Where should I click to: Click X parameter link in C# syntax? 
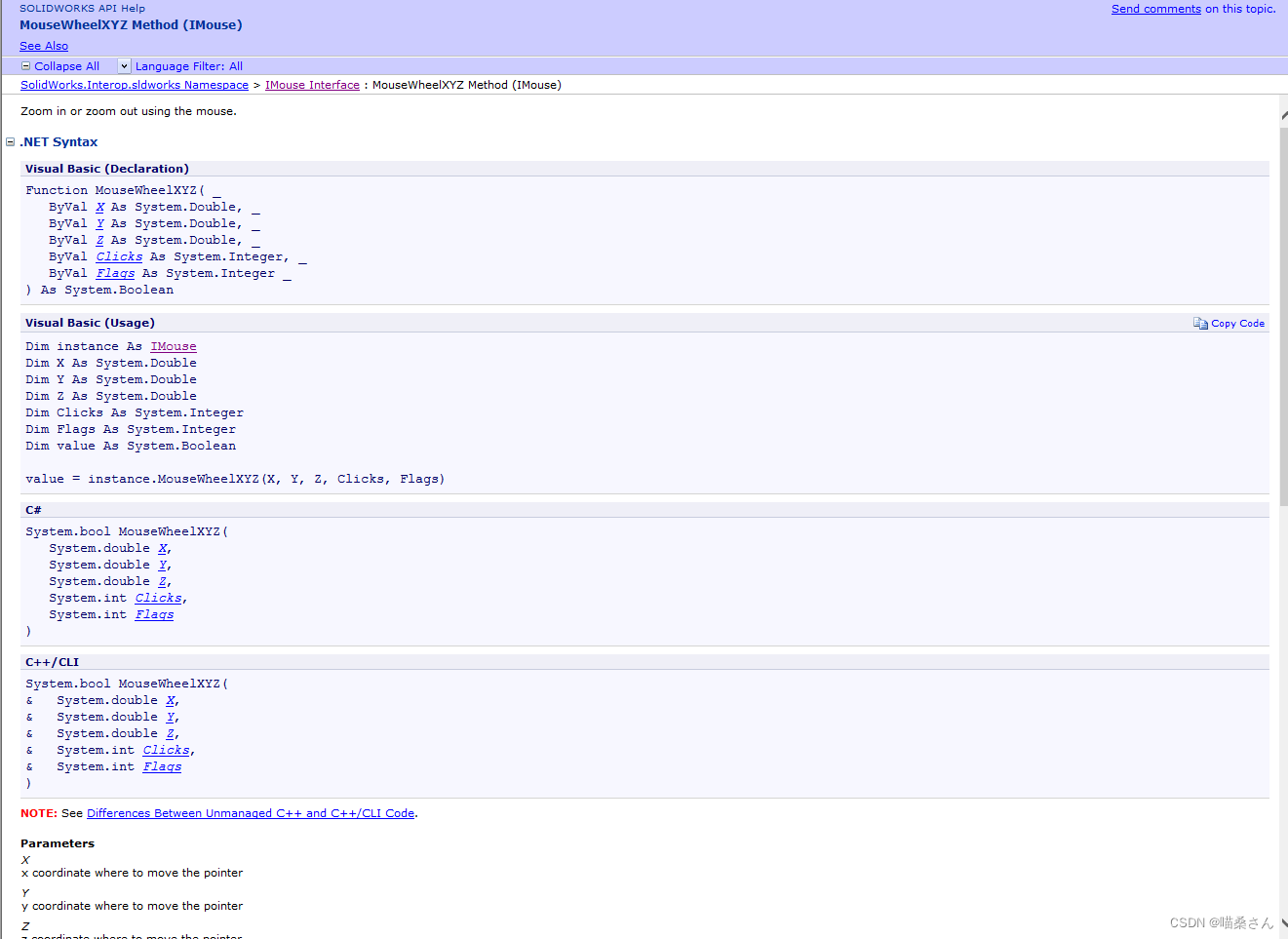coord(162,548)
